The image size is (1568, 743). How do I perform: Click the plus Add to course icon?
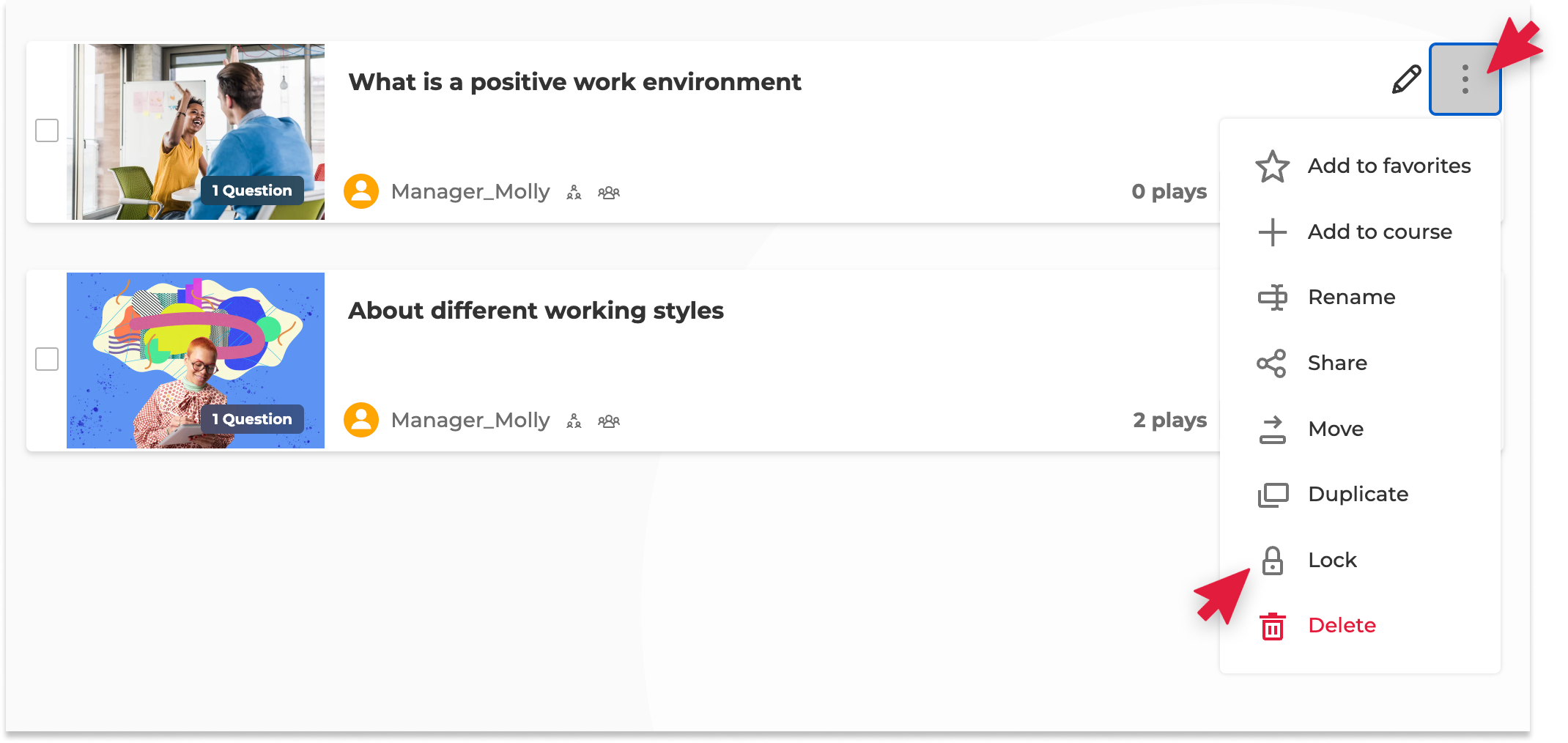[1272, 232]
